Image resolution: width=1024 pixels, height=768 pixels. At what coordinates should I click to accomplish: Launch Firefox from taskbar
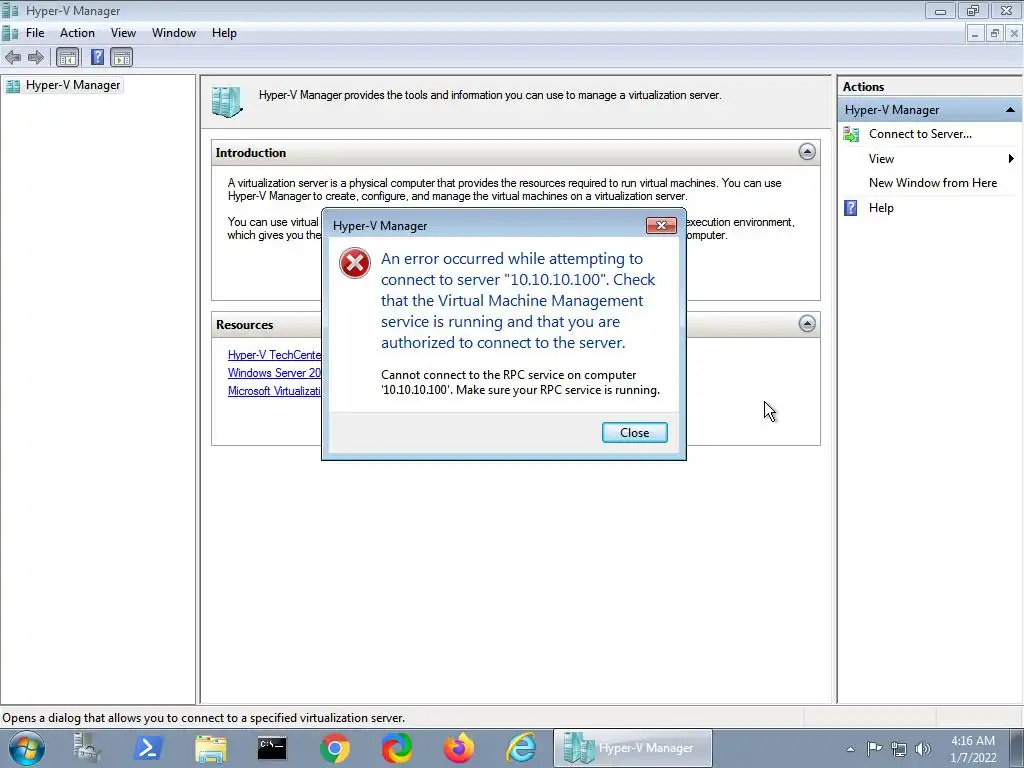pyautogui.click(x=458, y=748)
